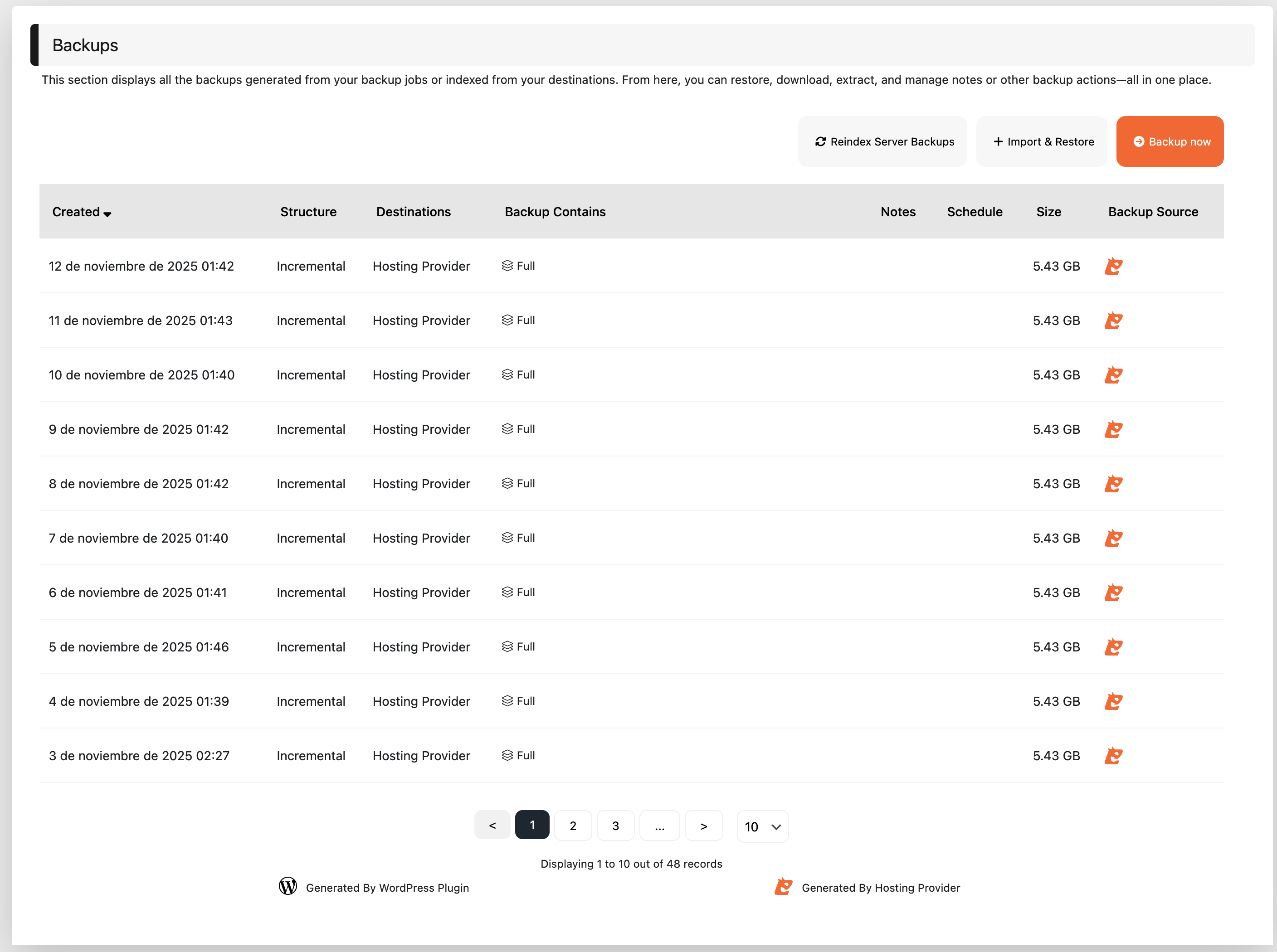Click the Full layers icon in 11 de noviembre row
Image resolution: width=1277 pixels, height=952 pixels.
pos(507,321)
